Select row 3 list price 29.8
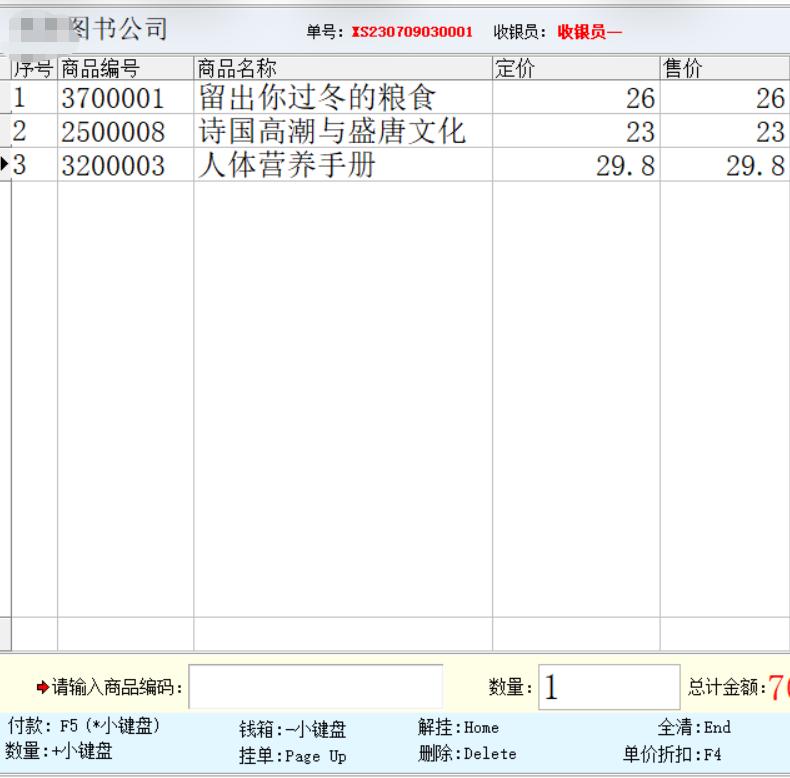Screen dimensions: 790x778 pos(576,165)
